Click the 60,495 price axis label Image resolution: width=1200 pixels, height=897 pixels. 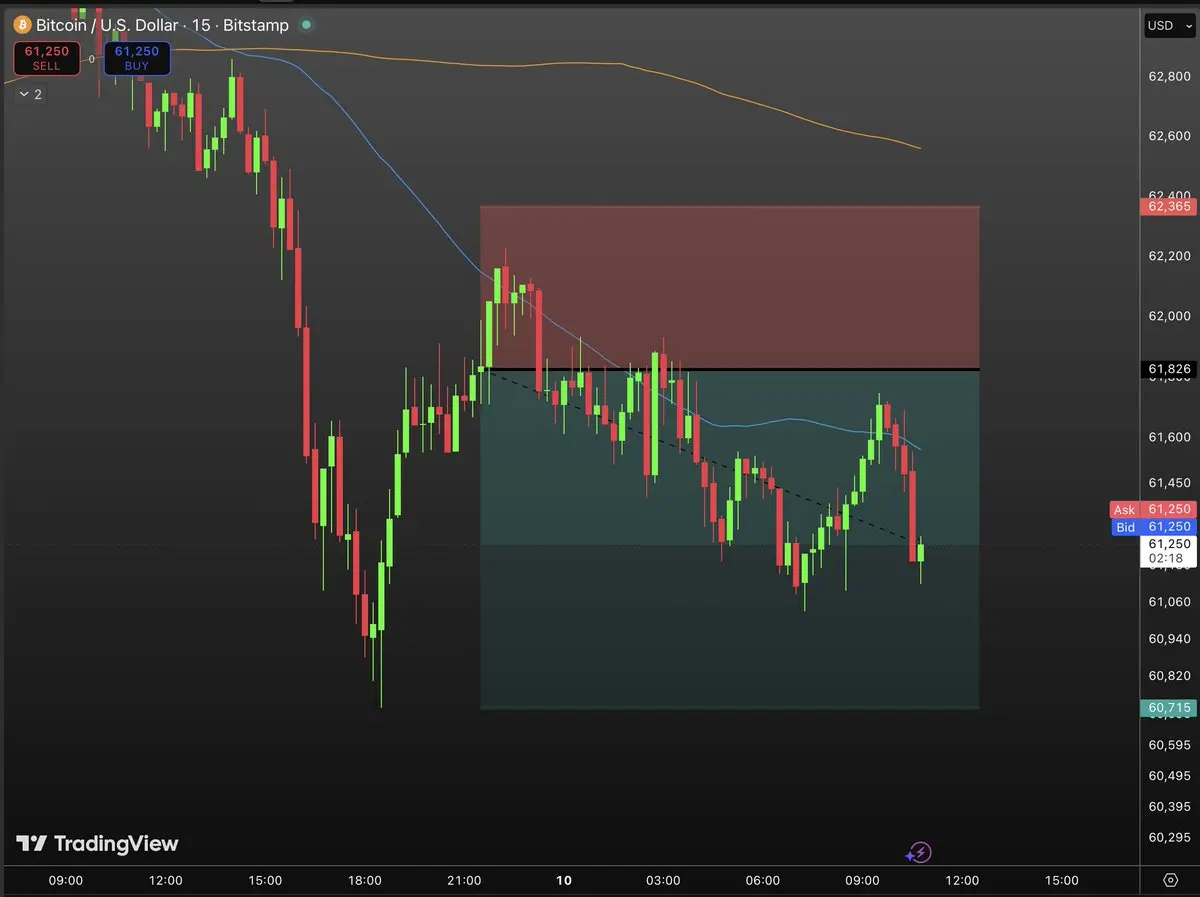[1169, 776]
